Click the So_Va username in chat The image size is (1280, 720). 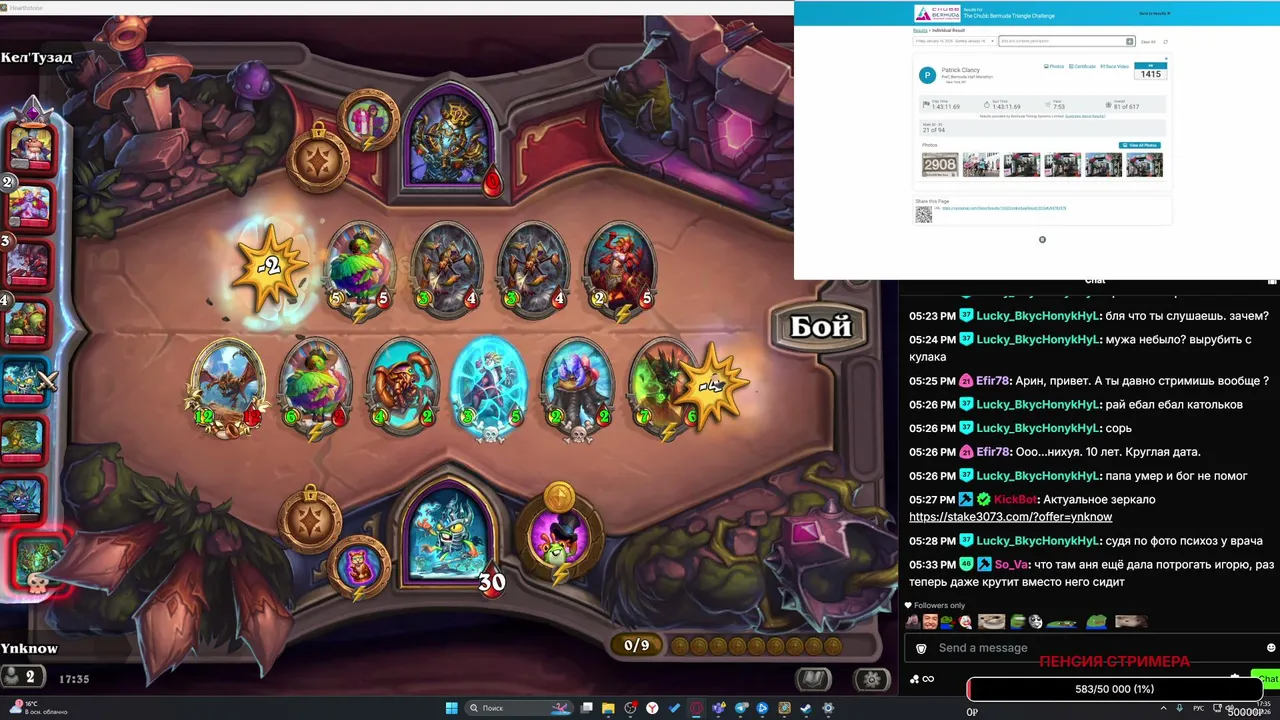[x=1012, y=564]
